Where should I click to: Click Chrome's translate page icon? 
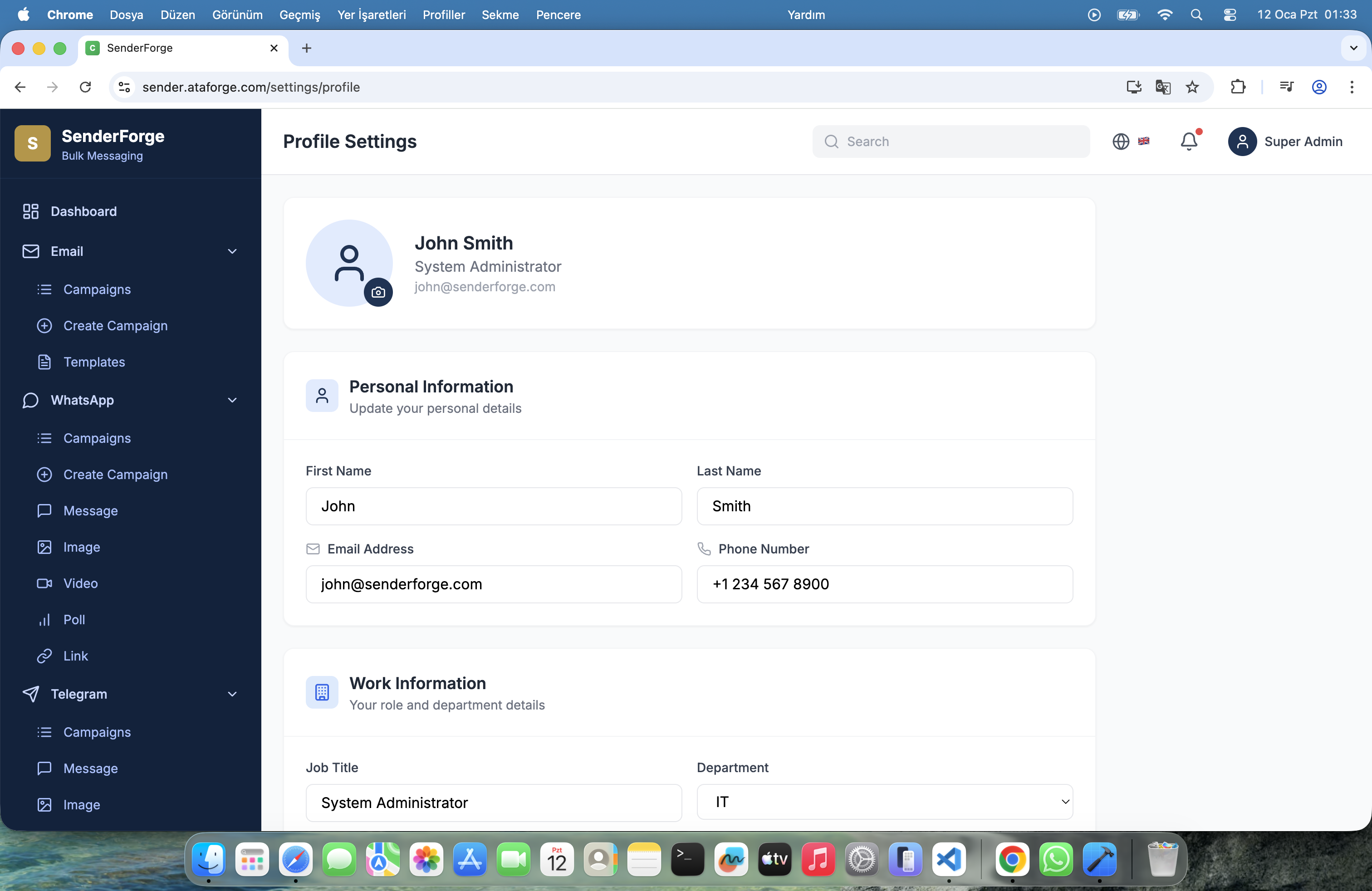tap(1163, 87)
